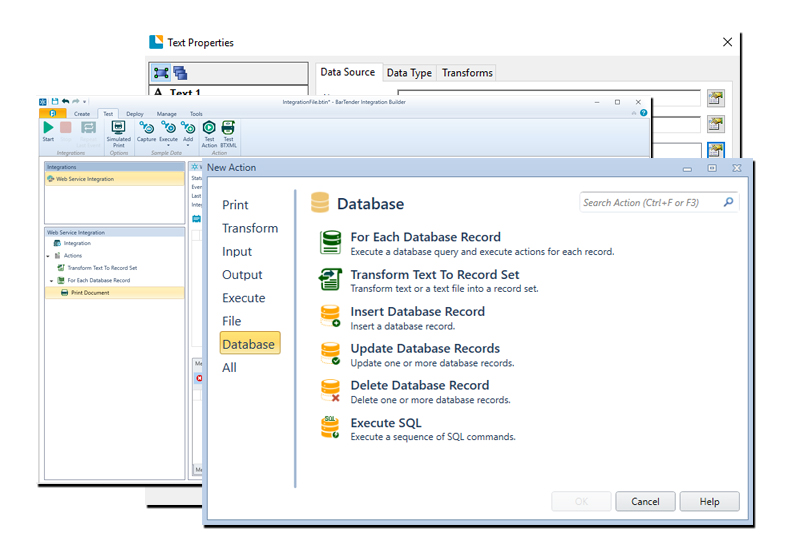Screen dimensions: 800x552
Task: Collapse the Actions tree node
Action: 48,256
